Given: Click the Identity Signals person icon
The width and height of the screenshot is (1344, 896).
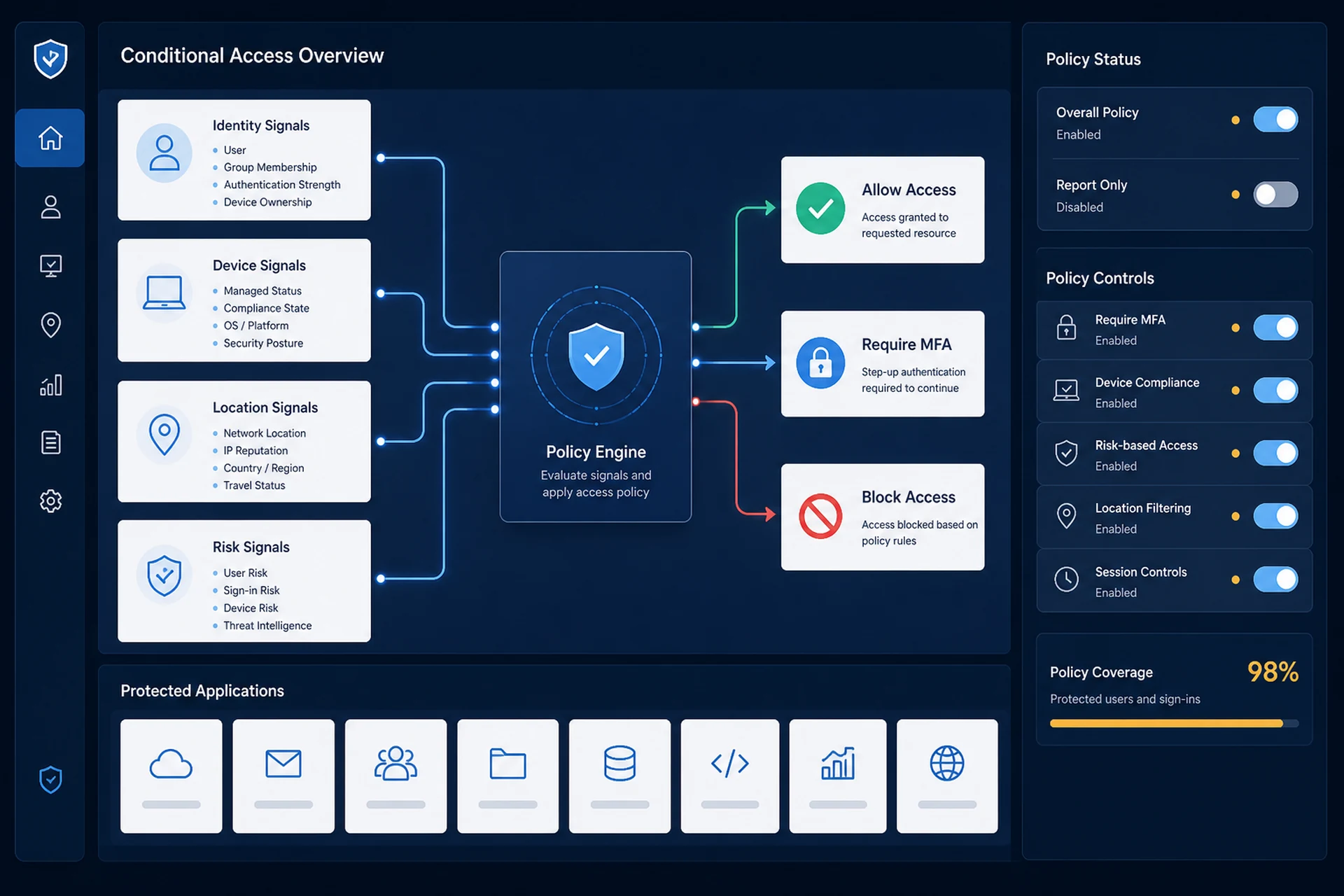Looking at the screenshot, I should (164, 153).
